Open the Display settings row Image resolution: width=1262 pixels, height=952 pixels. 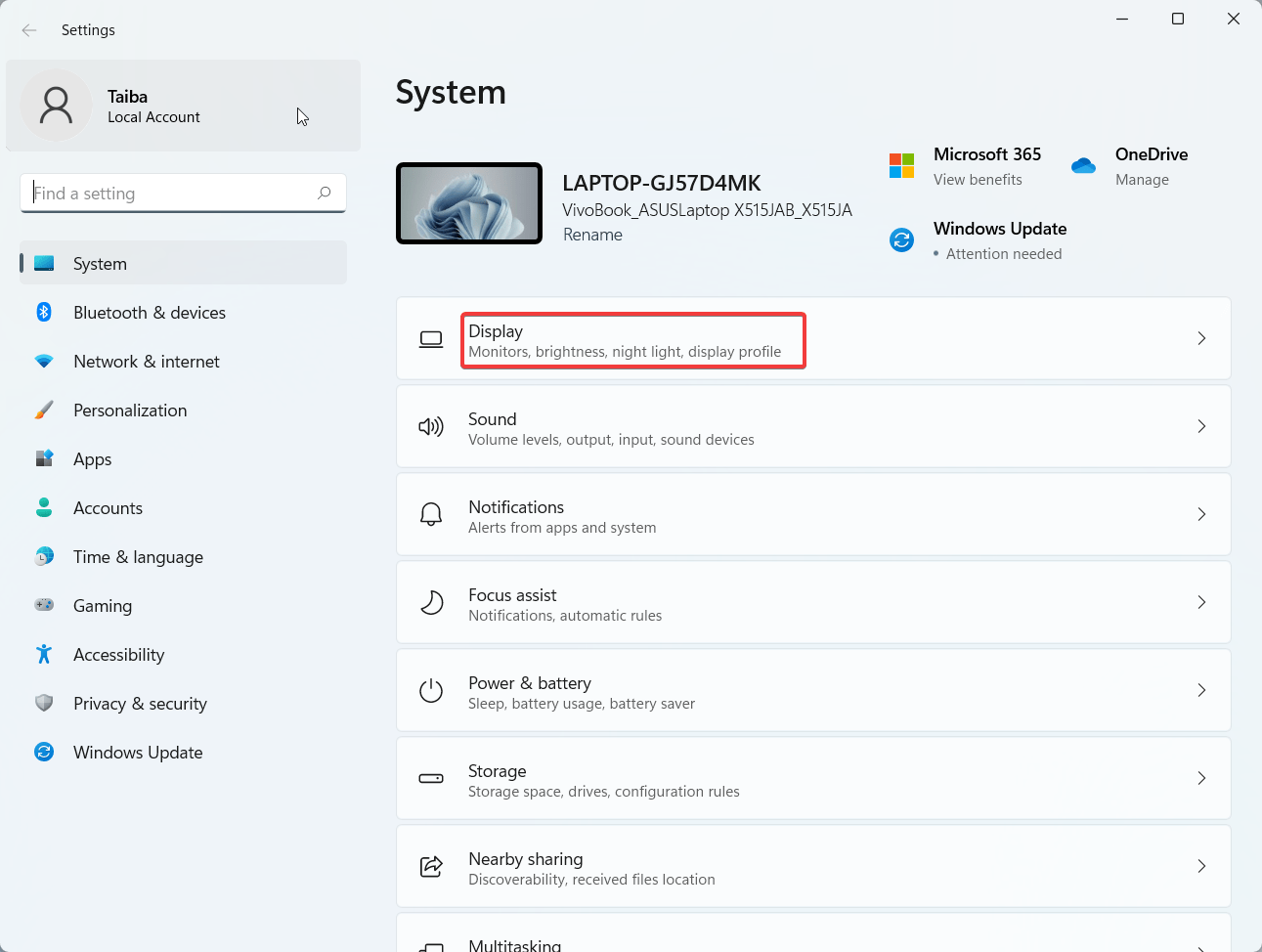pyautogui.click(x=813, y=338)
